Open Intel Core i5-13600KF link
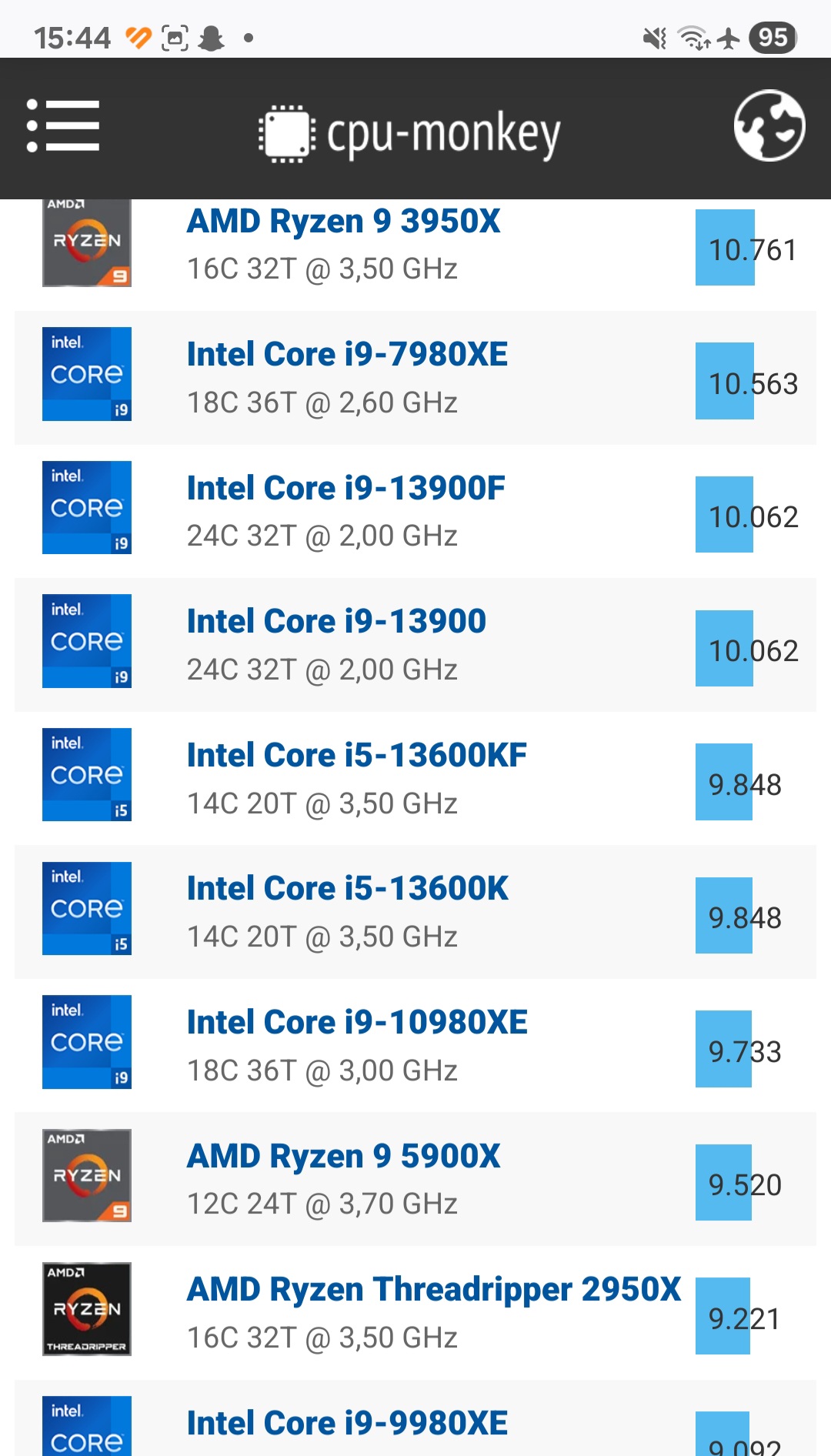Viewport: 831px width, 1456px height. click(357, 755)
